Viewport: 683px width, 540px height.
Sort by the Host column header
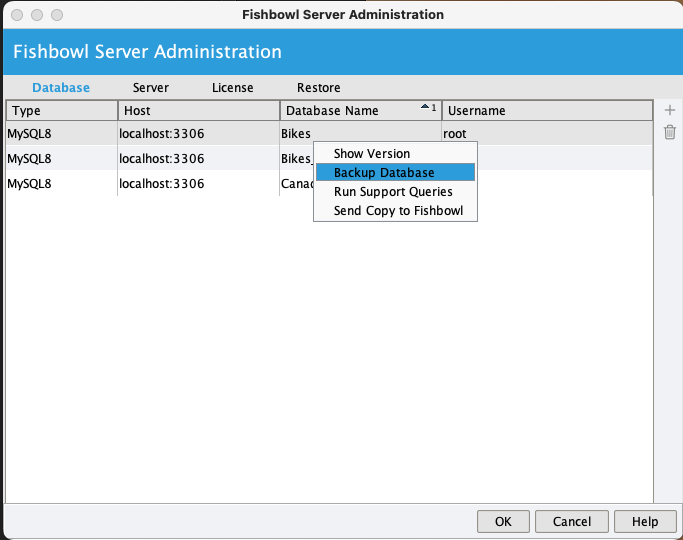199,111
